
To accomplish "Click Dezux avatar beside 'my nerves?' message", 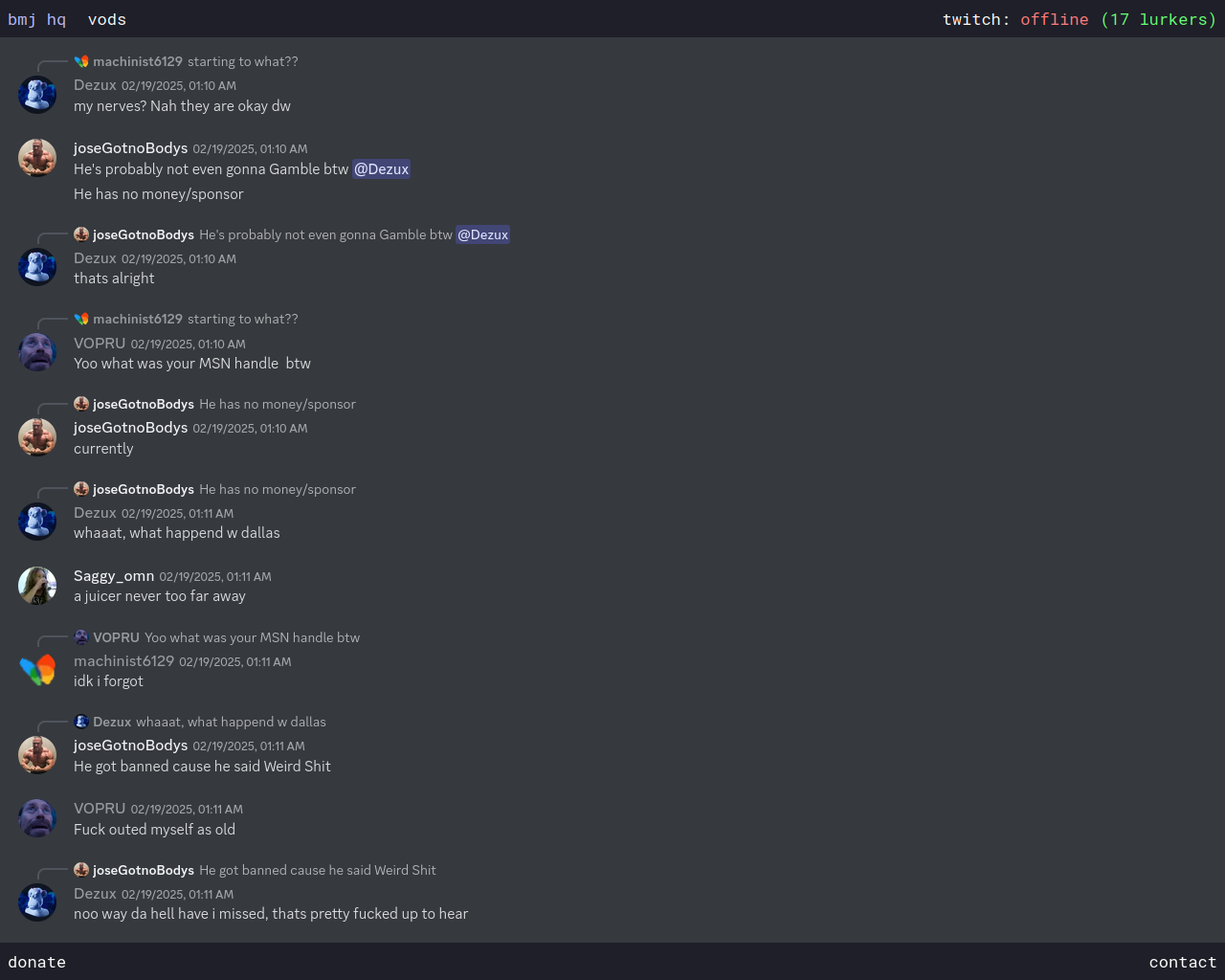I will [x=37, y=95].
